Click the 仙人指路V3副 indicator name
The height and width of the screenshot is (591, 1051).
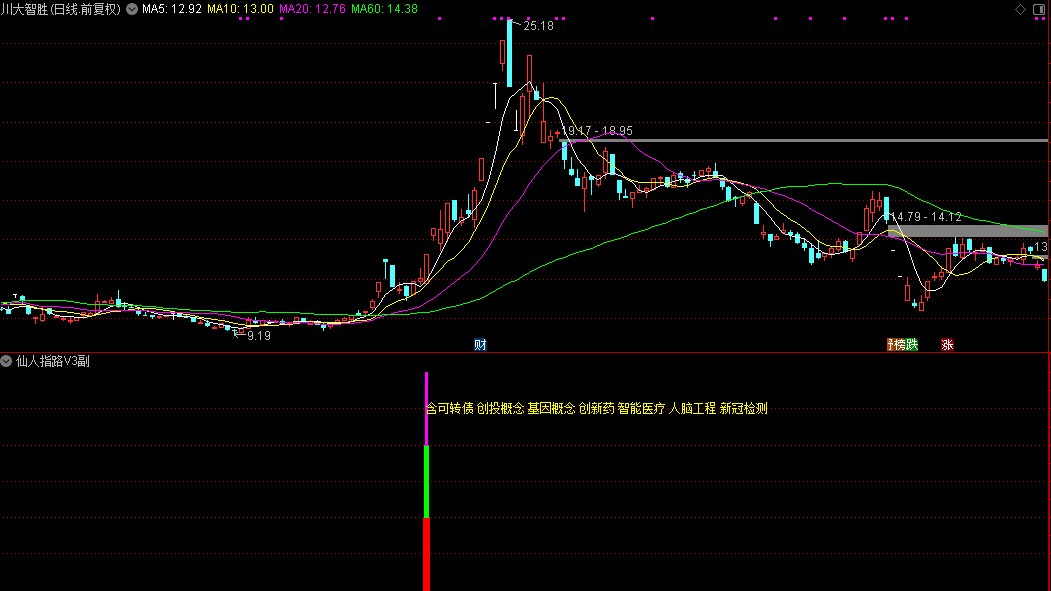pos(52,361)
